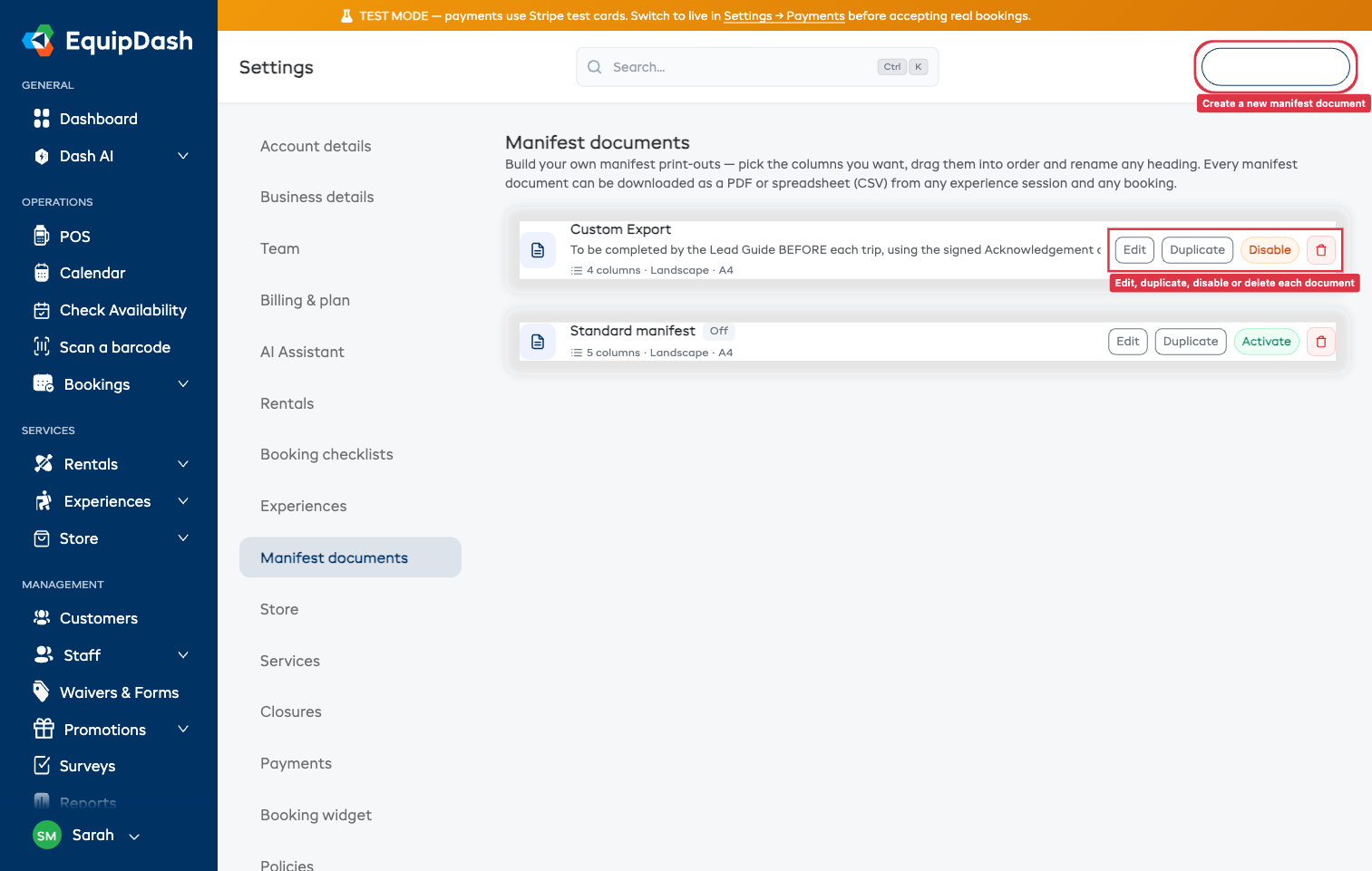Click the Customers people icon
Screen dimensions: 1372x871
pos(42,617)
